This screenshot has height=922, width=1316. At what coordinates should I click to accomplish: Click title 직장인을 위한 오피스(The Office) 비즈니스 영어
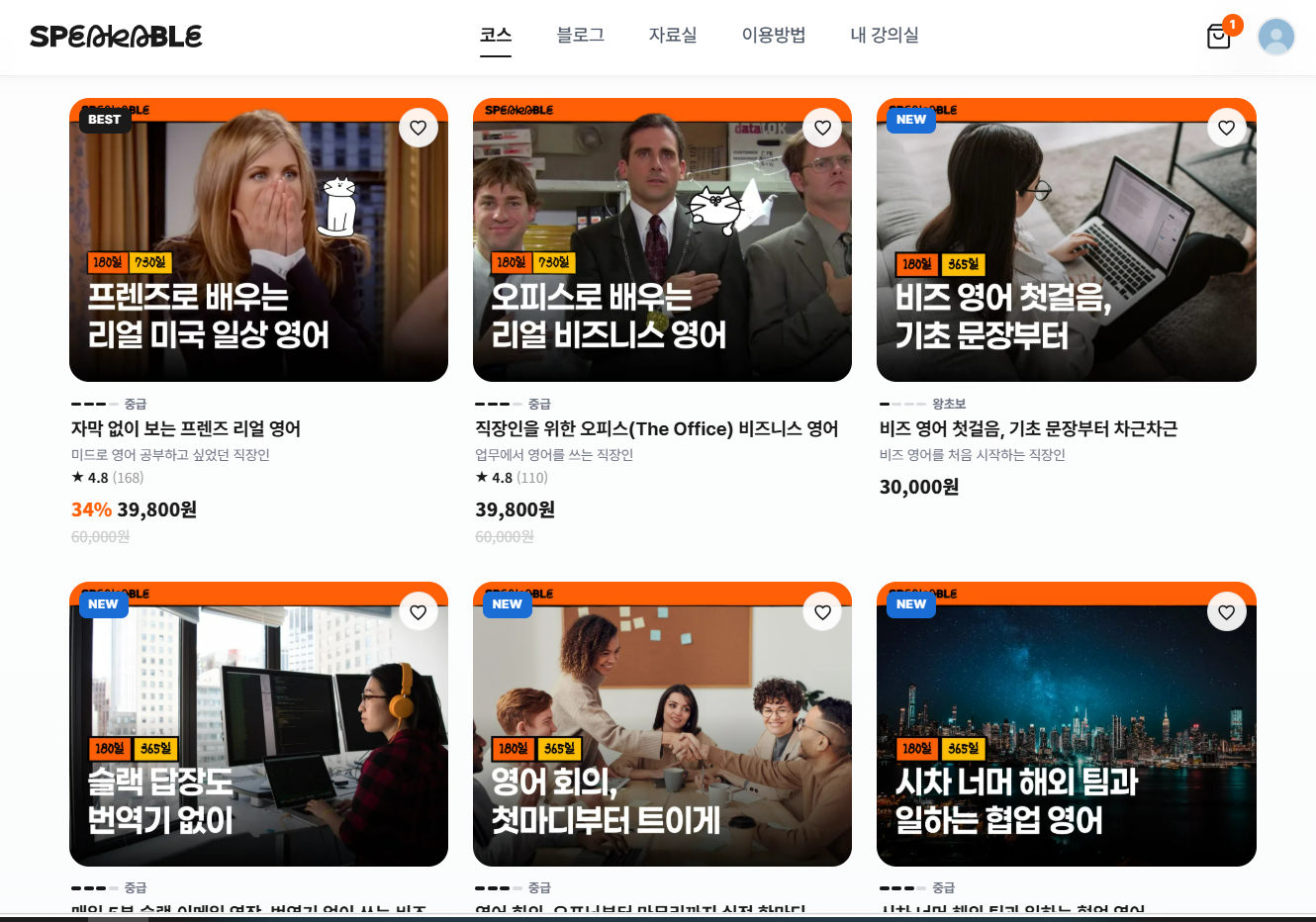tap(657, 429)
